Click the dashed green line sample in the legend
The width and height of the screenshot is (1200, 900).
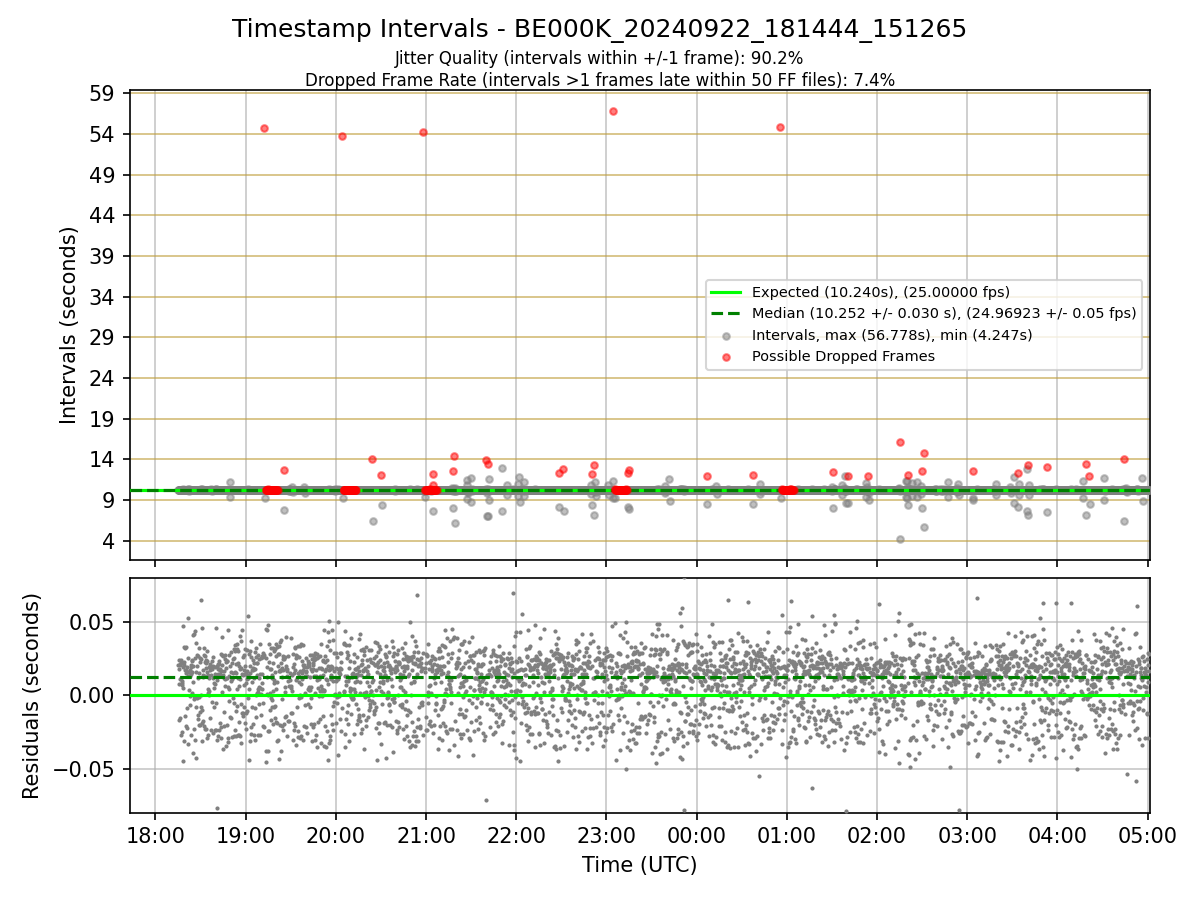coord(726,313)
